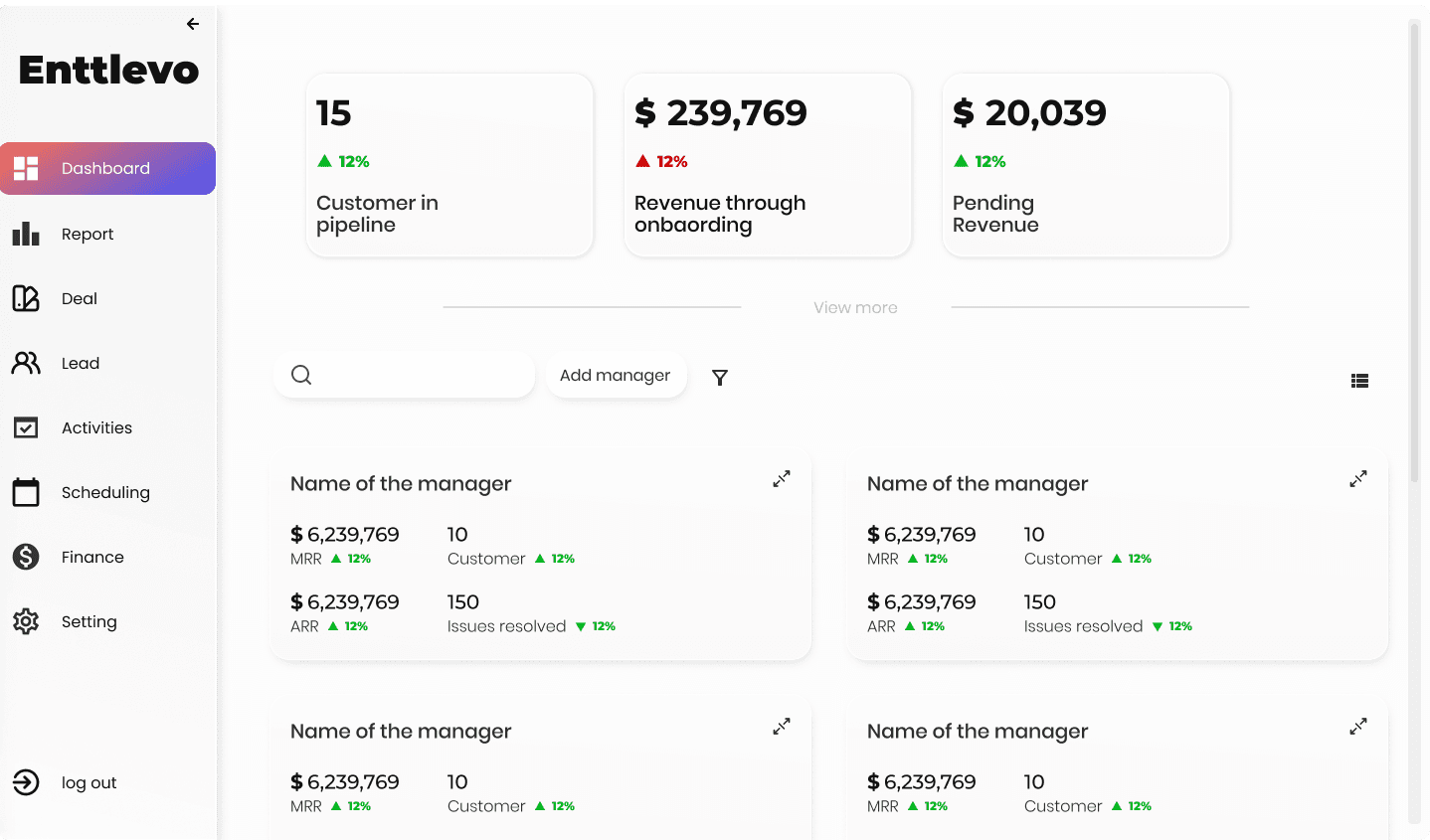The height and width of the screenshot is (840, 1430).
Task: Open the Dashboard menu item
Action: point(107,169)
